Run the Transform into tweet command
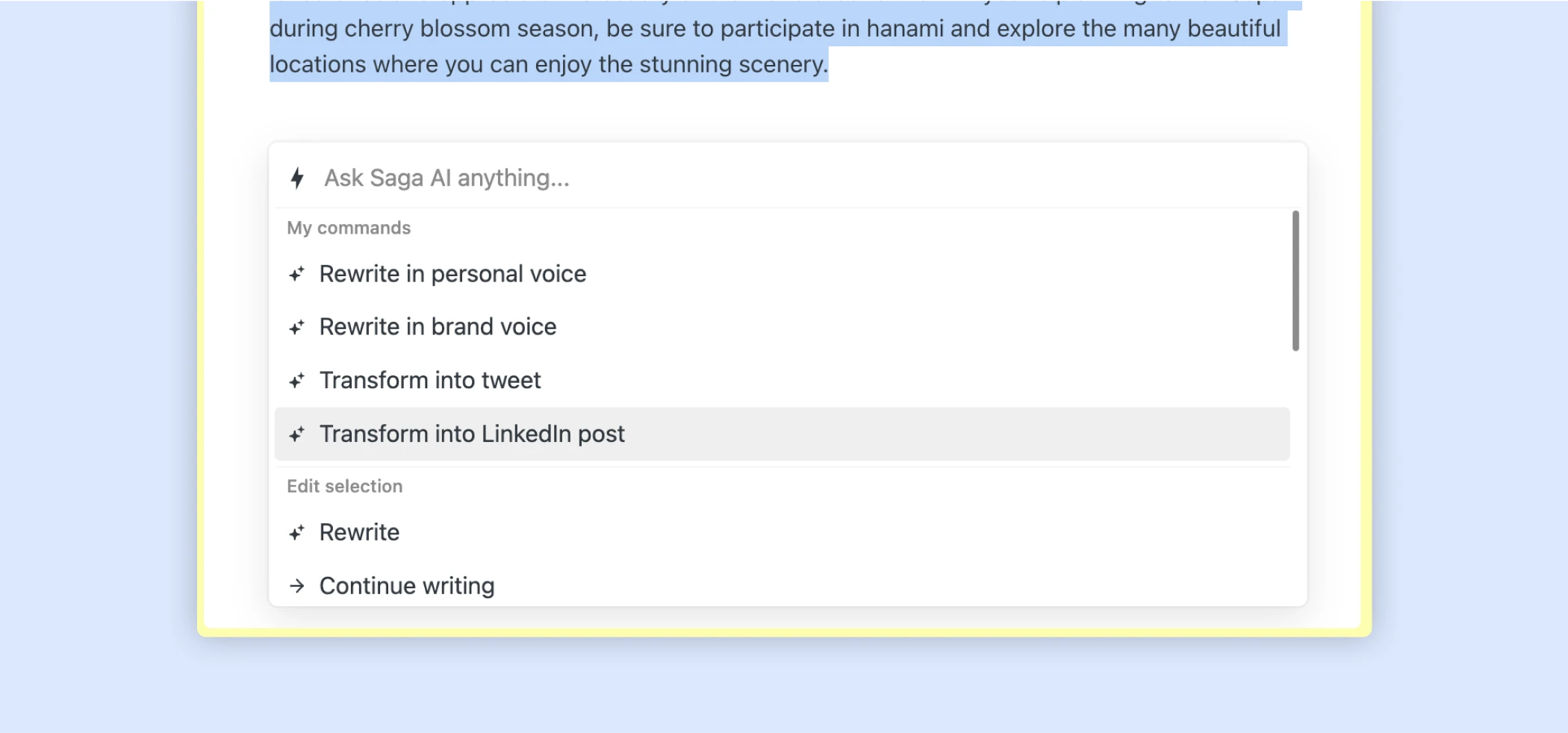Viewport: 1568px width, 733px height. (430, 381)
